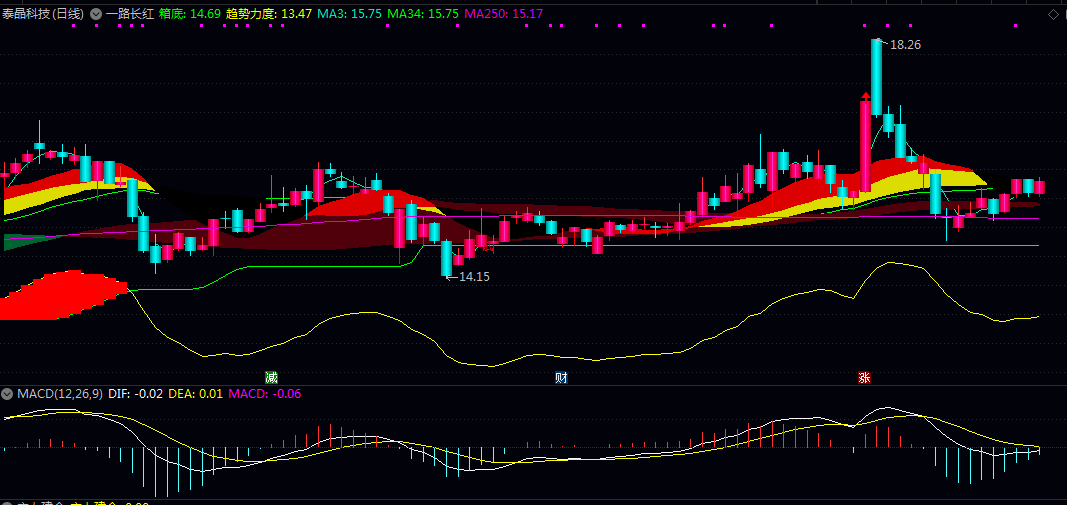
Task: Select the 一路长红 indicator name
Action: click(x=130, y=14)
